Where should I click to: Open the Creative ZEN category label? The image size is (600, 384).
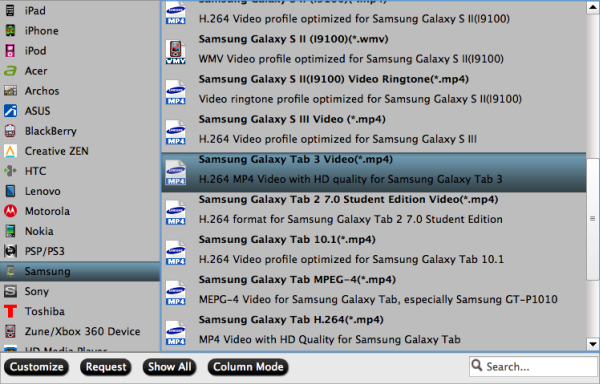click(x=57, y=151)
